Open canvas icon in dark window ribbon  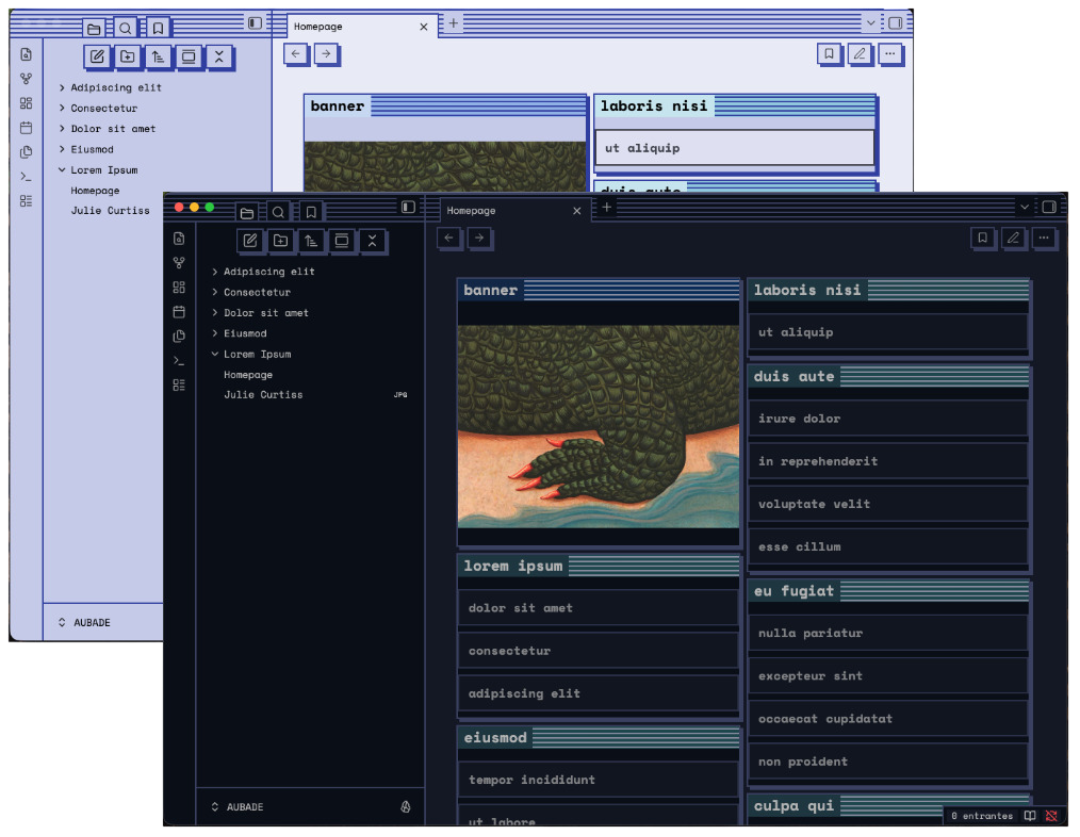tap(179, 287)
